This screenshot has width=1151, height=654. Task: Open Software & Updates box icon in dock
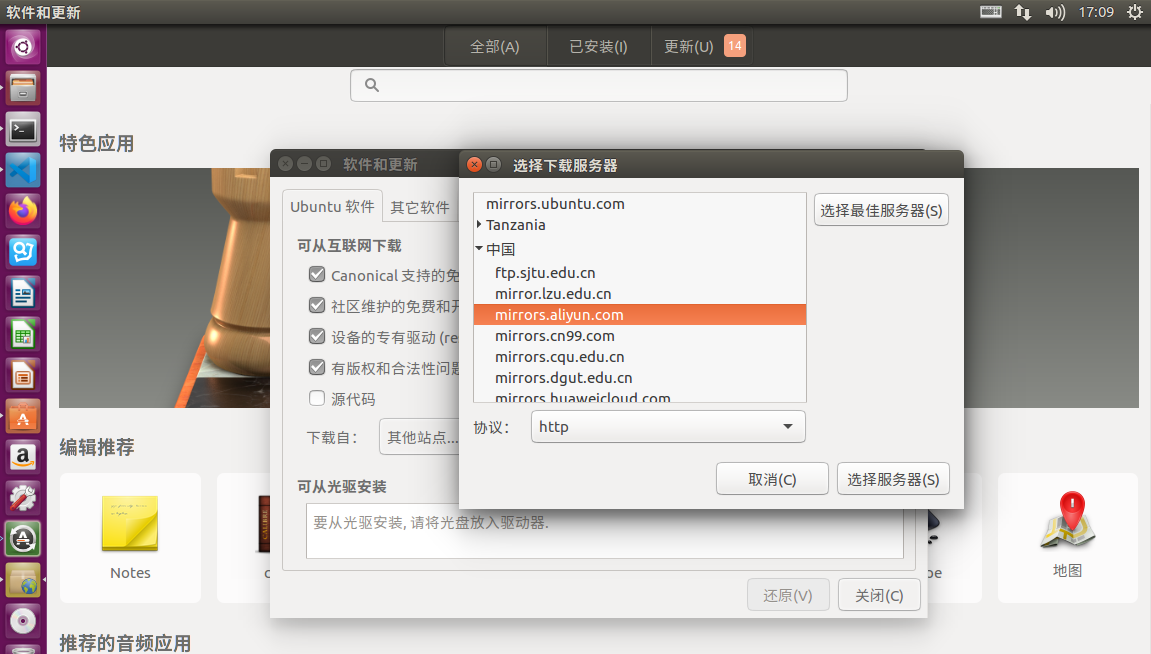point(23,581)
